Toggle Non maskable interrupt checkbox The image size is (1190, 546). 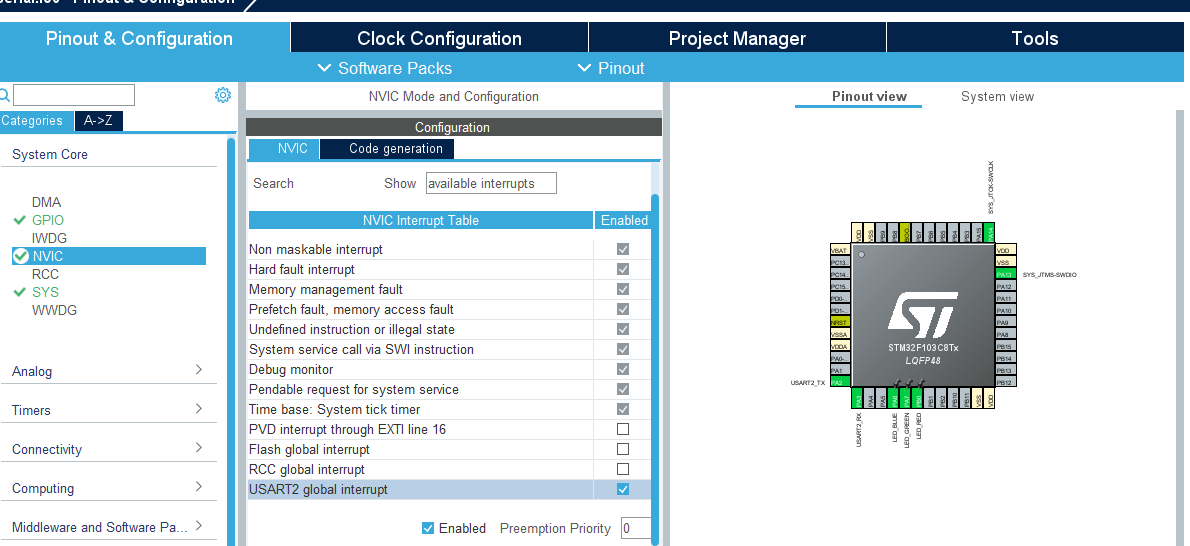[623, 249]
